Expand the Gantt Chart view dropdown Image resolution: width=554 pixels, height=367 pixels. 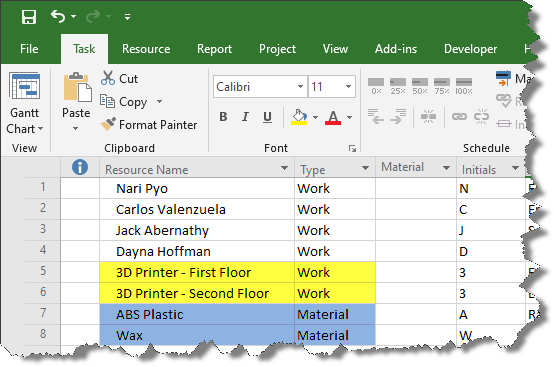click(40, 129)
